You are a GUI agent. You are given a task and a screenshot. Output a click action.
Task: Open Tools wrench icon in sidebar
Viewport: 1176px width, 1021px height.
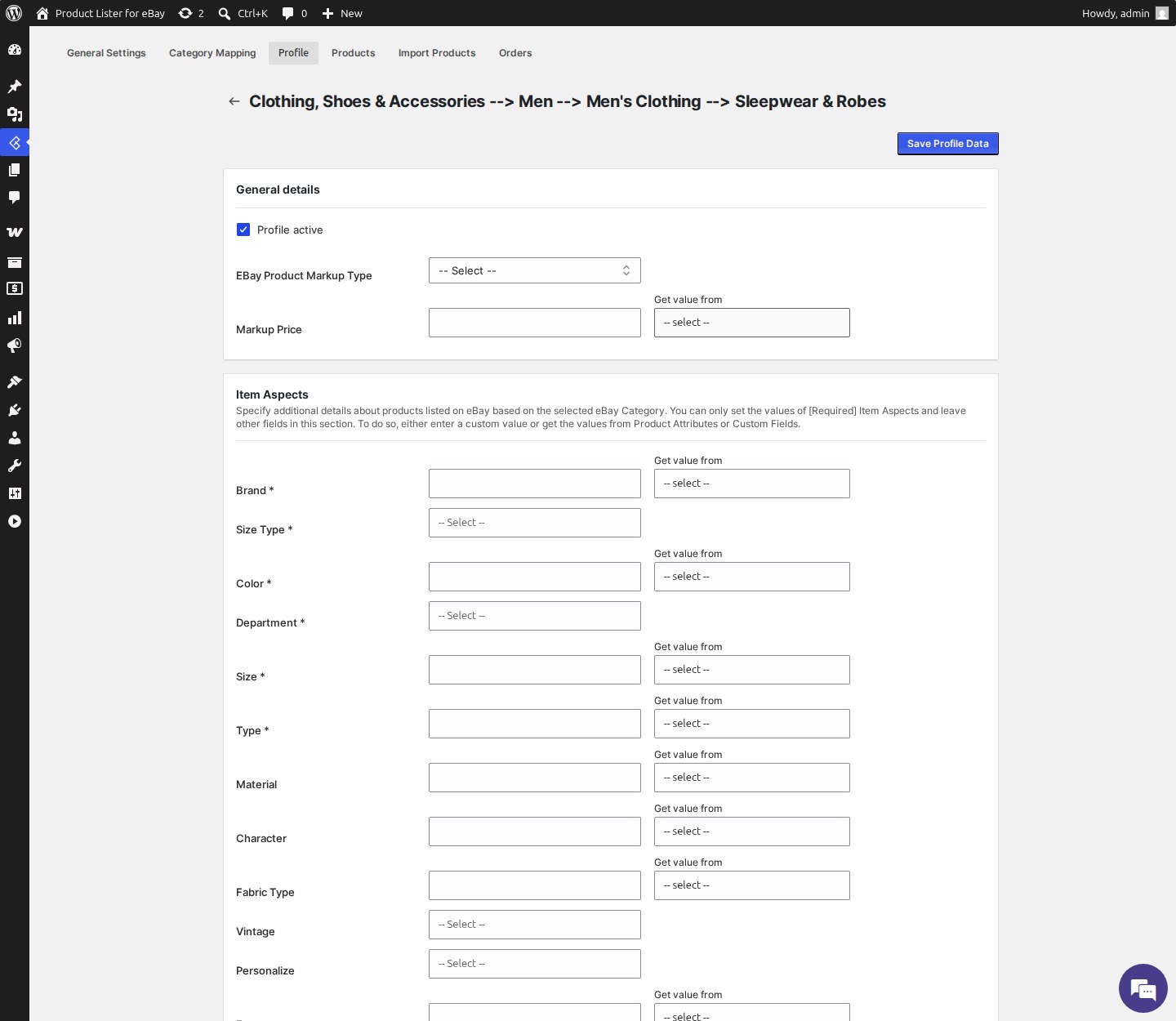tap(15, 466)
